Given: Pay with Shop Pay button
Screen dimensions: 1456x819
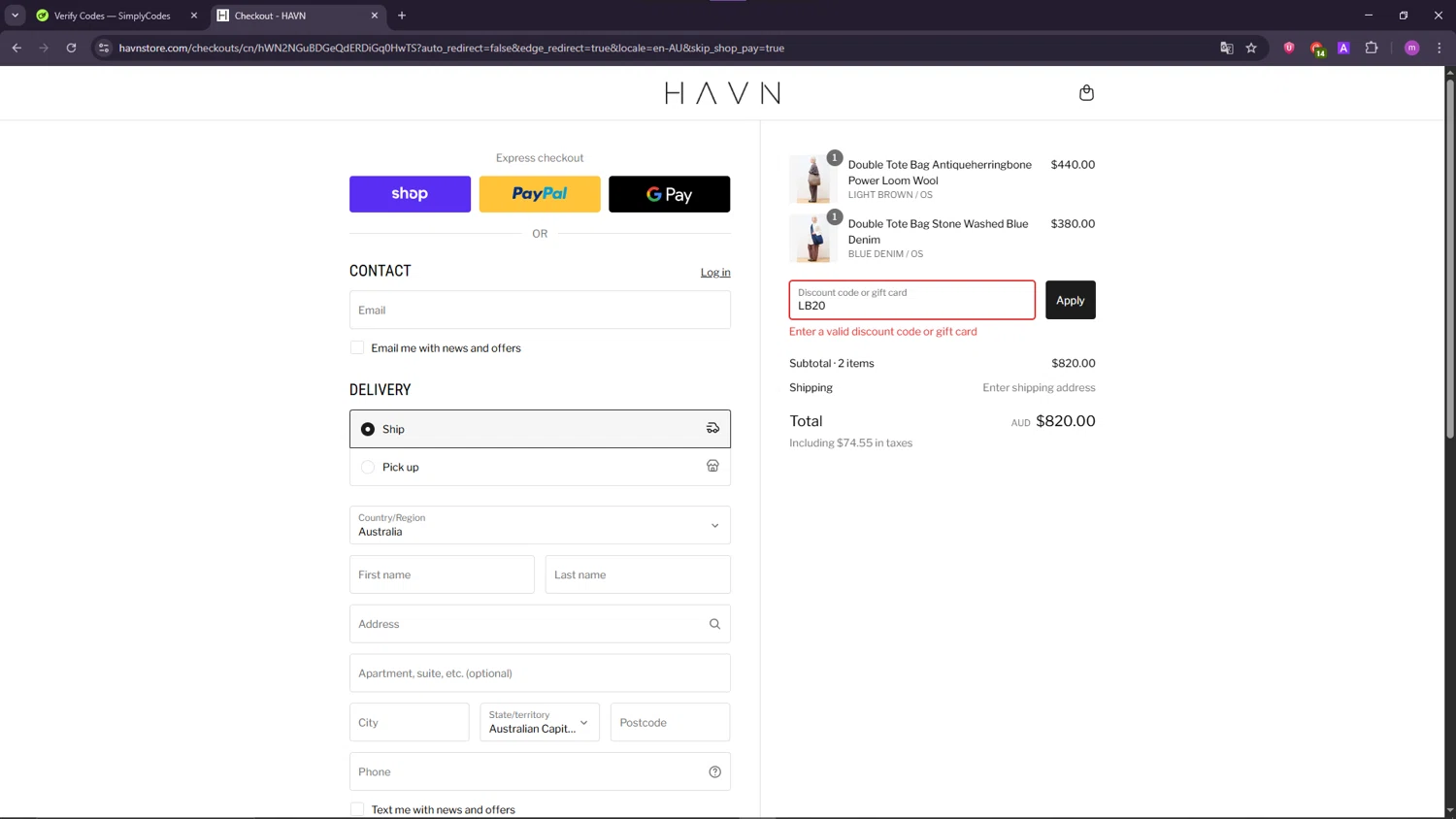Looking at the screenshot, I should tap(410, 194).
